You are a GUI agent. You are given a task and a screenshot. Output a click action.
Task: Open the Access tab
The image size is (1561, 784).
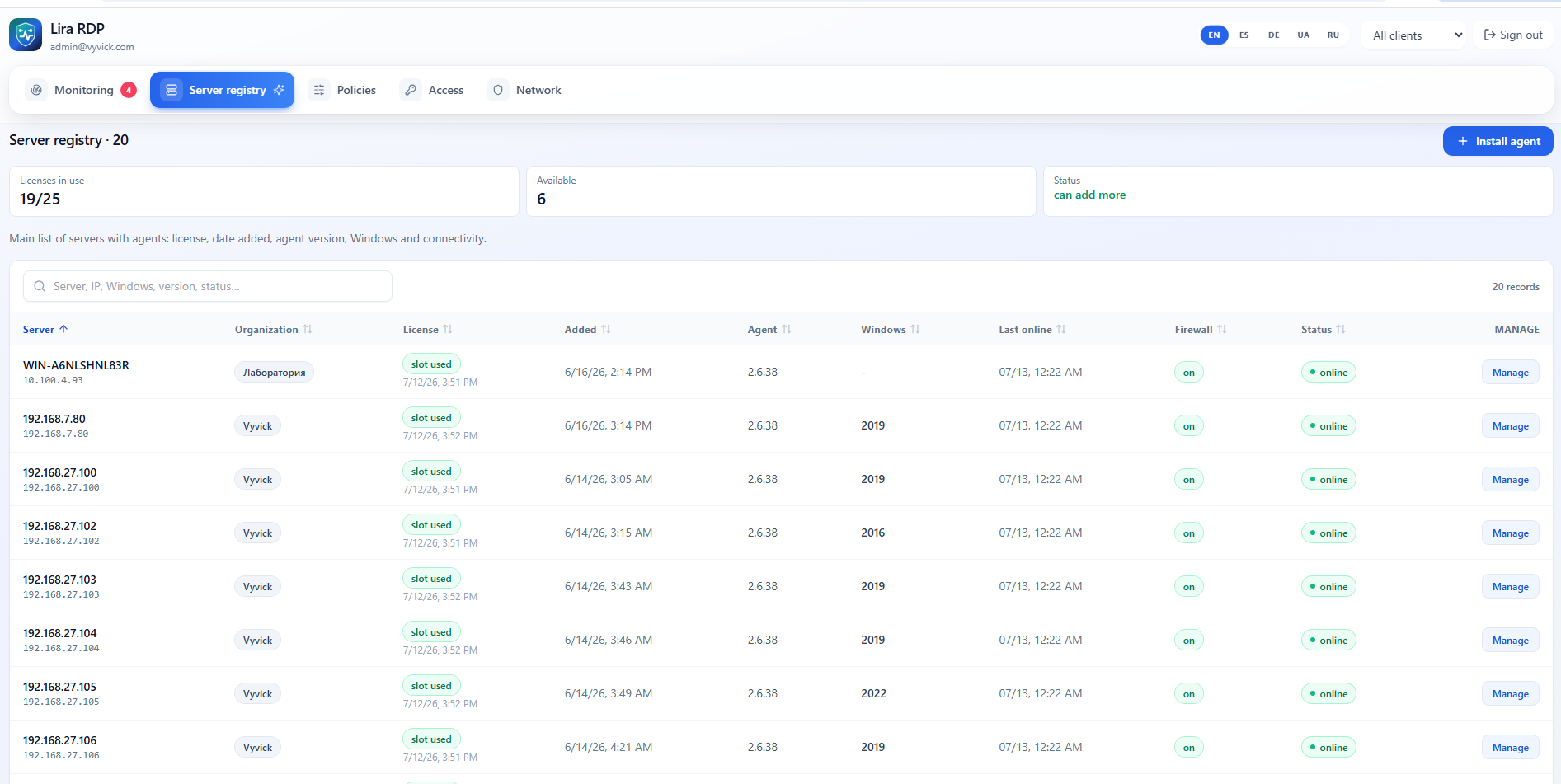[433, 90]
